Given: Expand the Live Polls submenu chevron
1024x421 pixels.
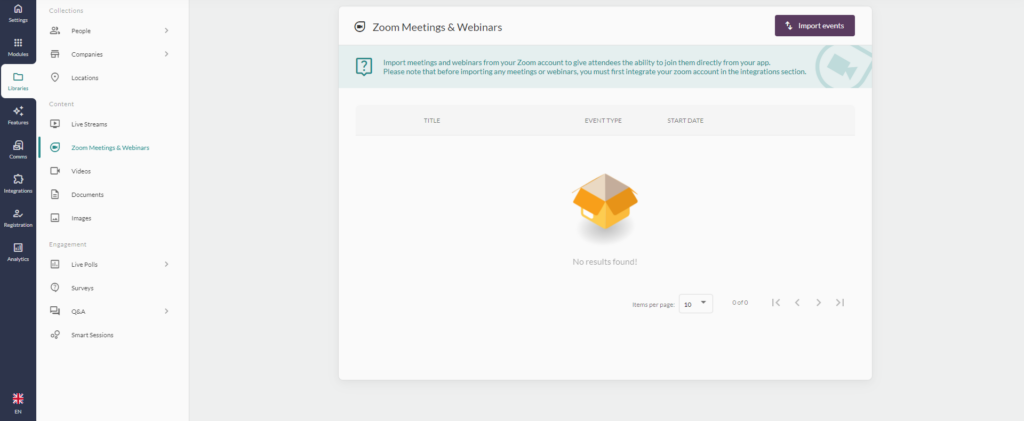Looking at the screenshot, I should (166, 264).
